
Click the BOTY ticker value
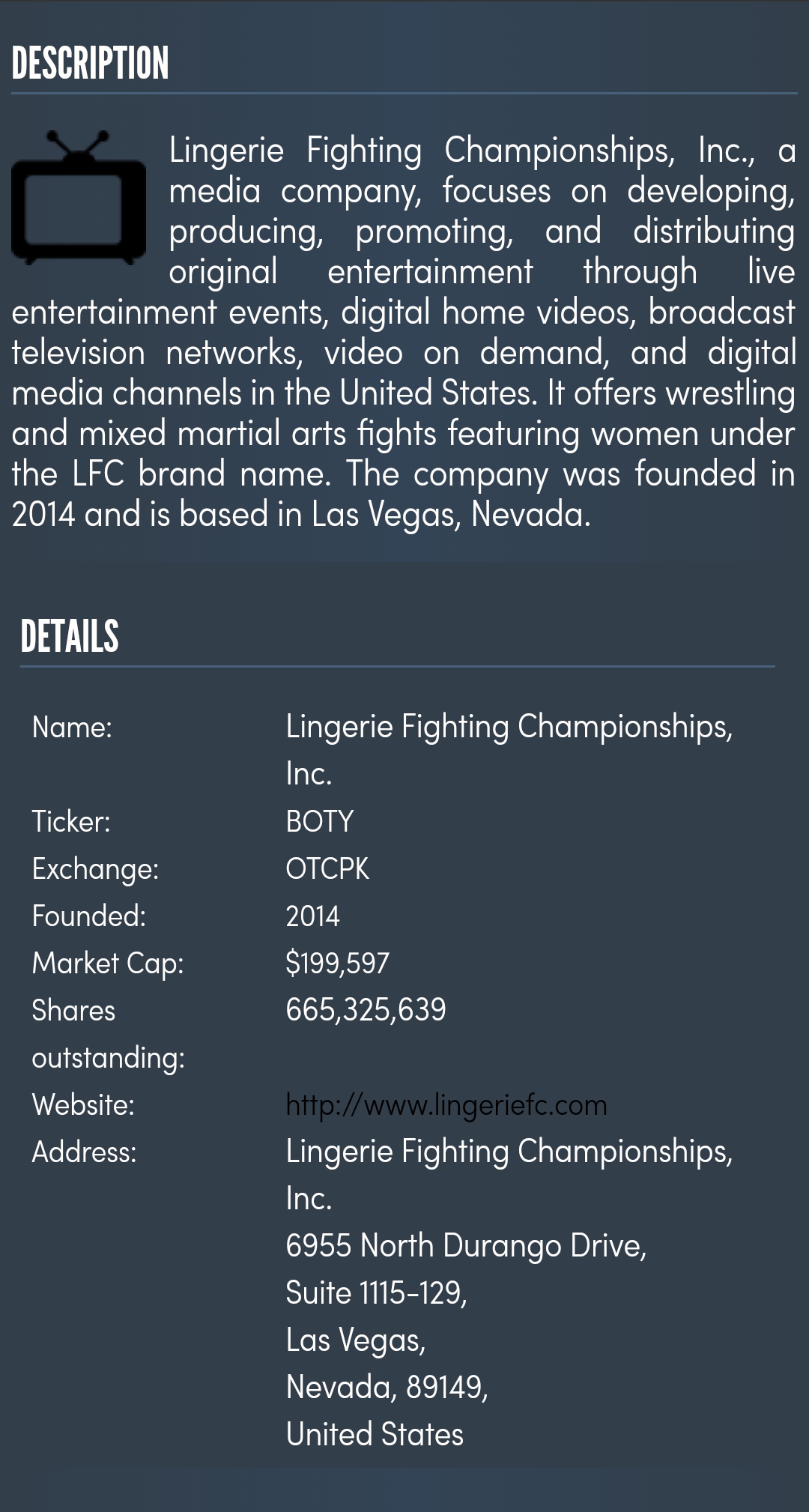pos(320,822)
